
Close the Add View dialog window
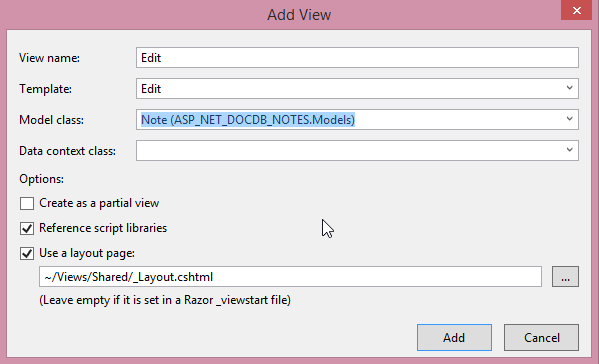(576, 10)
